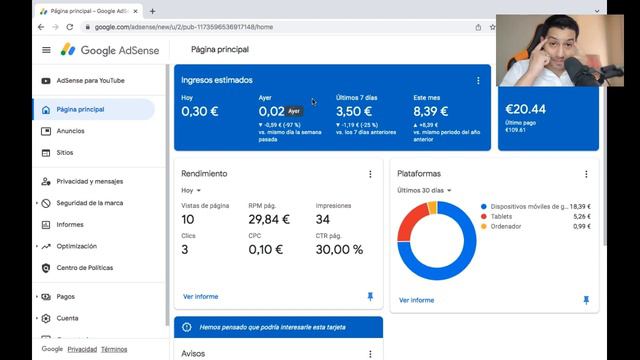Expand Seguridad de la marca submenu arrow
This screenshot has height=360, width=640.
click(37, 203)
